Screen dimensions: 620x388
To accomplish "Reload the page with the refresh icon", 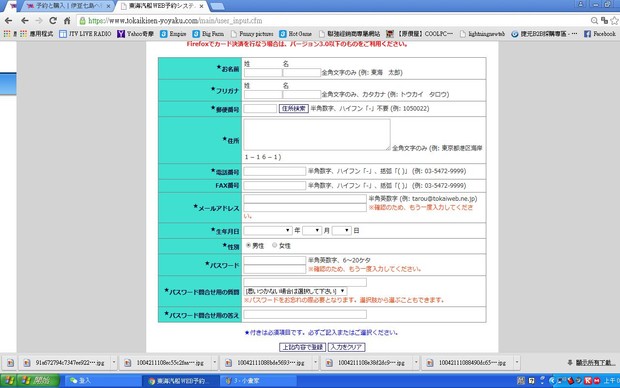I will [53, 21].
